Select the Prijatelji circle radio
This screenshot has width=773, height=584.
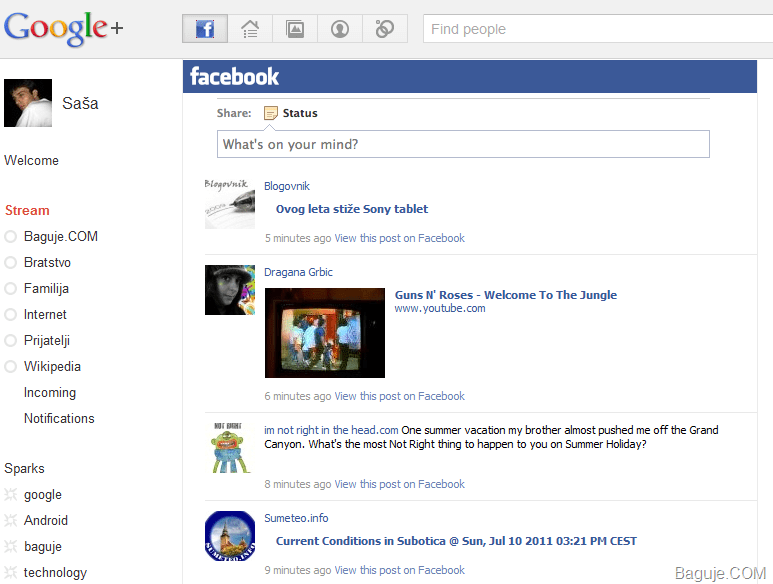pos(10,341)
